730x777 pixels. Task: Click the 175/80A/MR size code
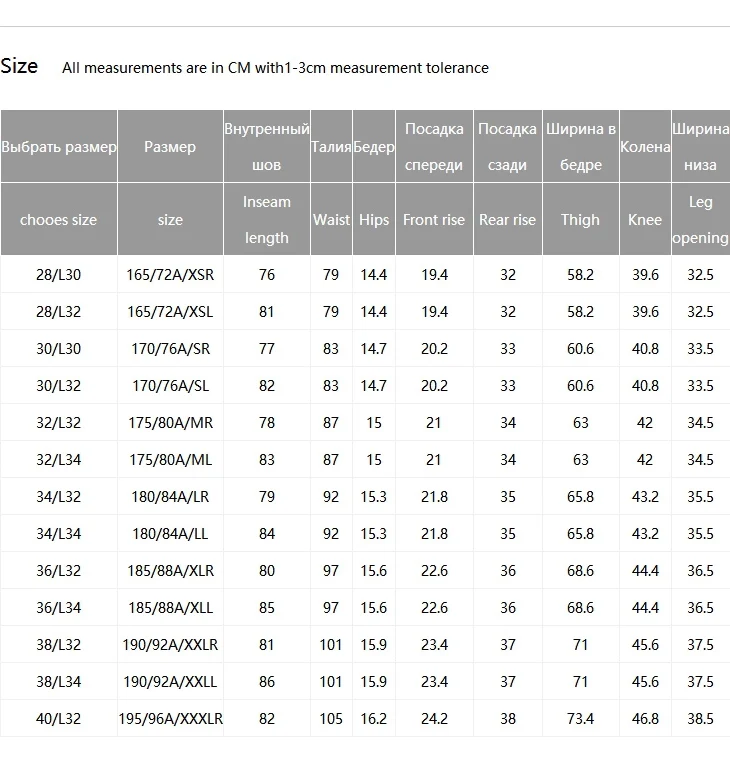point(170,423)
